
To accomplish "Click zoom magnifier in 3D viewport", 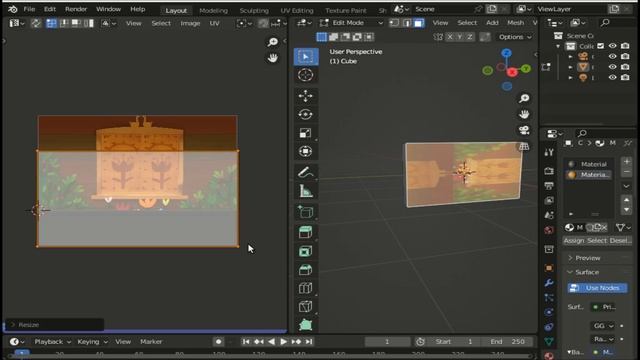I will click(x=524, y=98).
